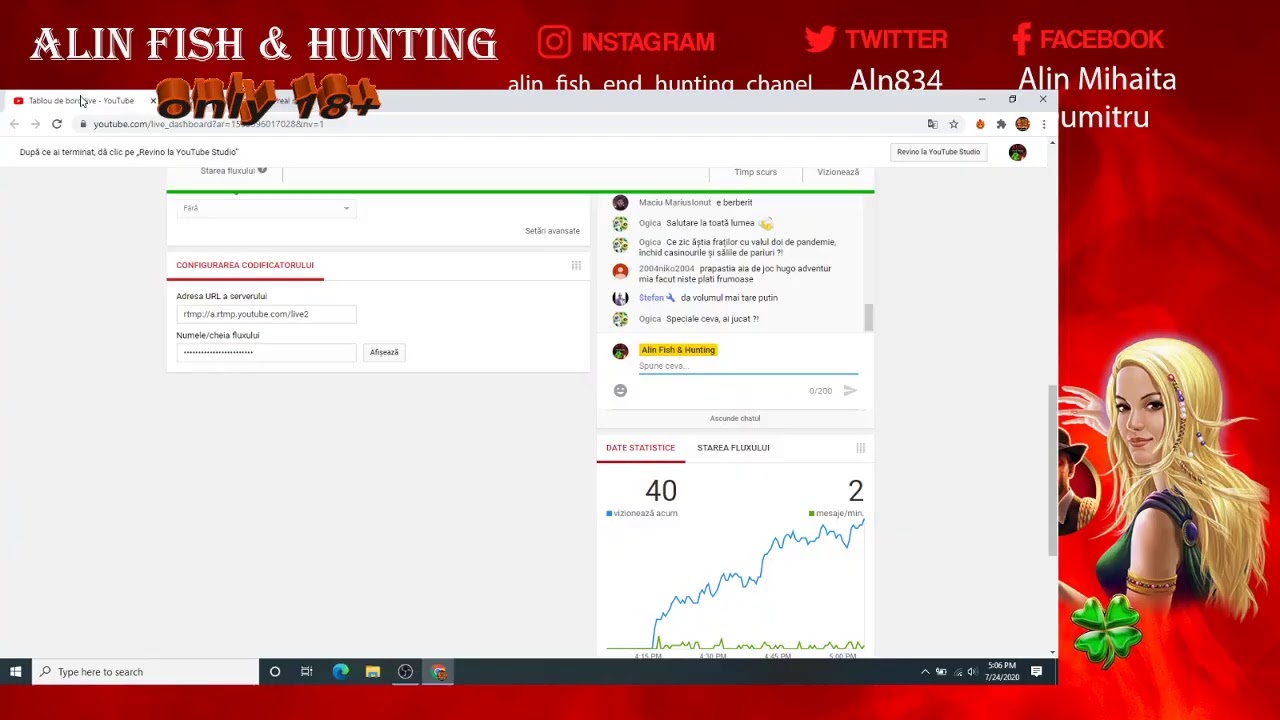Click the Alin Fish & Hunting chat name
Viewport: 1280px width, 720px height.
tap(678, 350)
